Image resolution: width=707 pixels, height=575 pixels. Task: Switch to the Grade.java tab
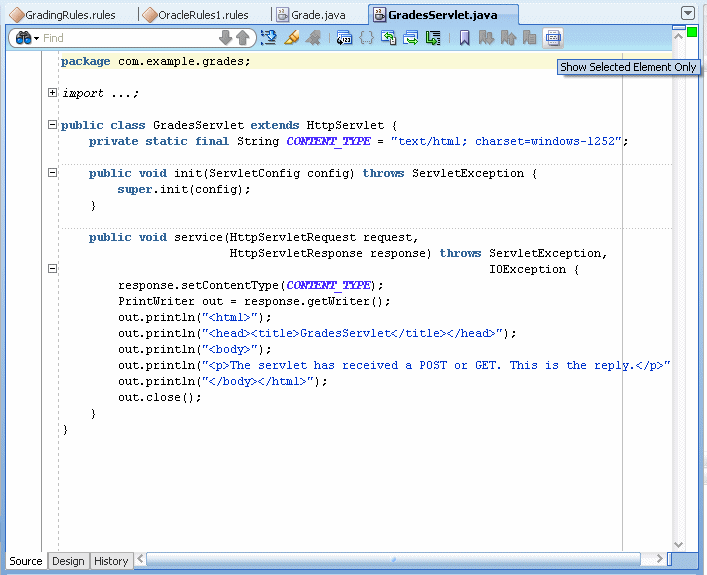pyautogui.click(x=317, y=15)
